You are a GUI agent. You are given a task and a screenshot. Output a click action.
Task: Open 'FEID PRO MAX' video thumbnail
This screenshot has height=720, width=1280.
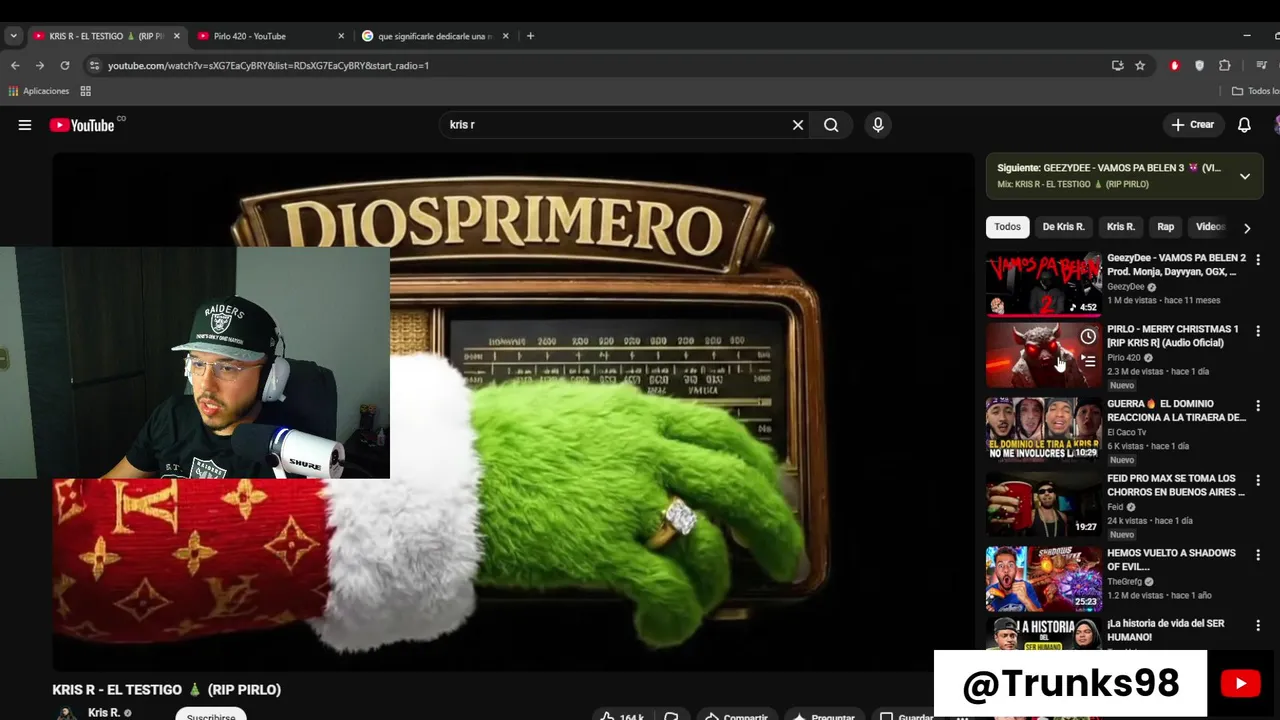(x=1044, y=504)
